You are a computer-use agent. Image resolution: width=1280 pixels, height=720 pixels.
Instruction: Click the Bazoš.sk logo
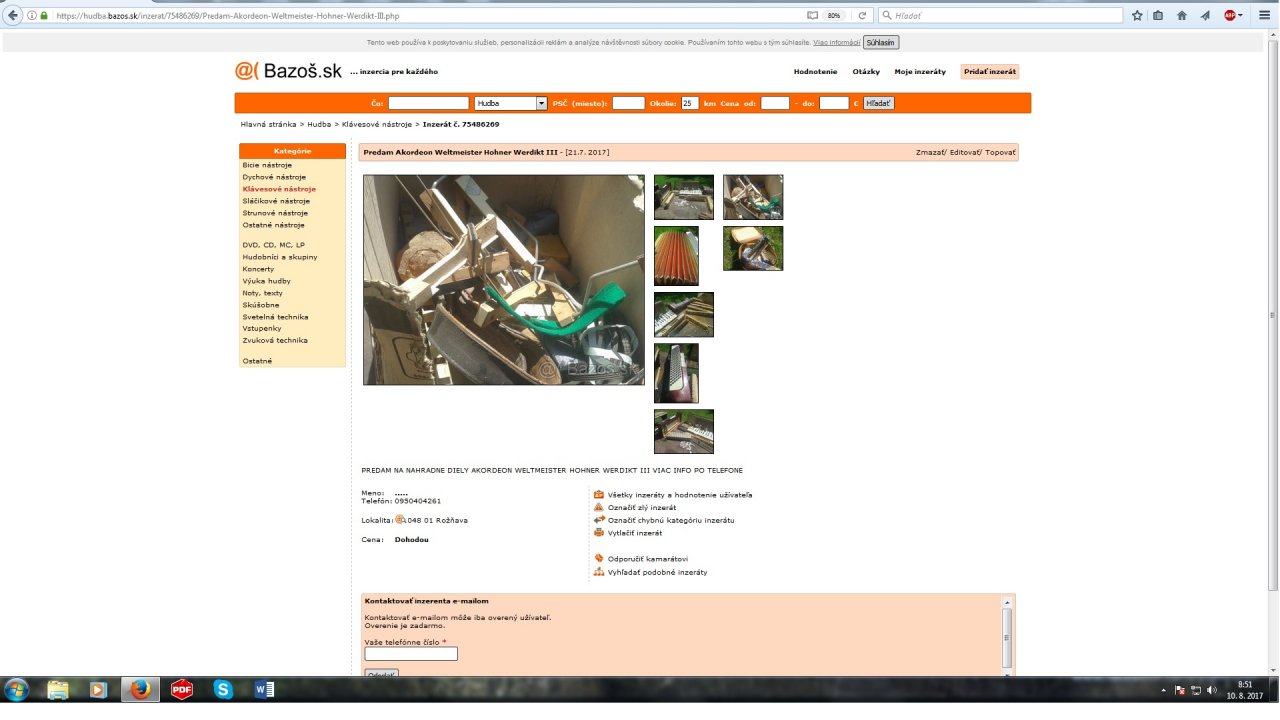click(x=288, y=70)
